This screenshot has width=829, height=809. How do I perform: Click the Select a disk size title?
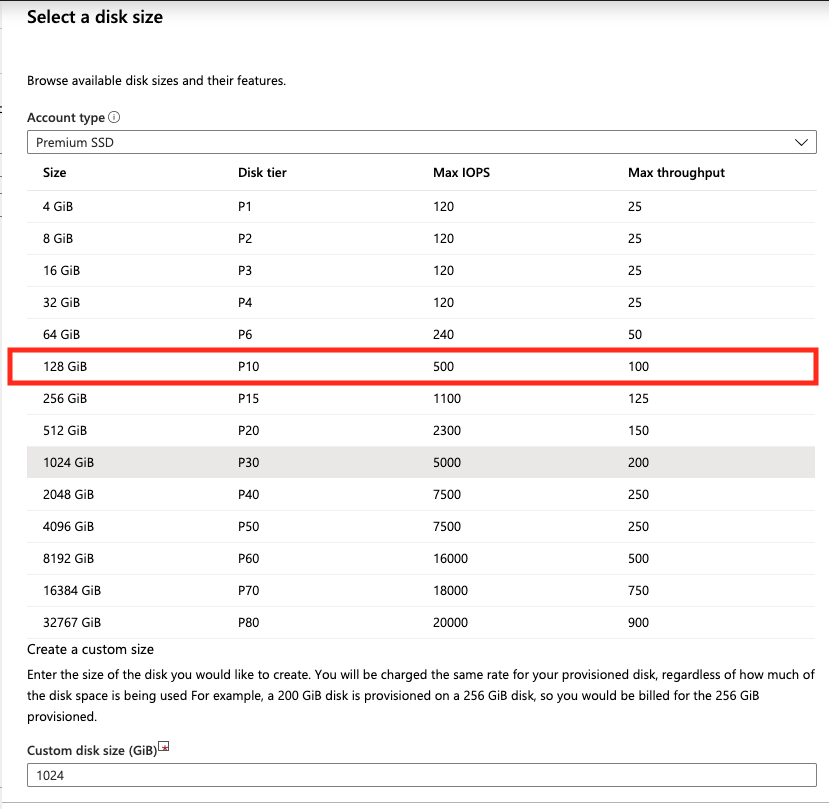[x=94, y=16]
